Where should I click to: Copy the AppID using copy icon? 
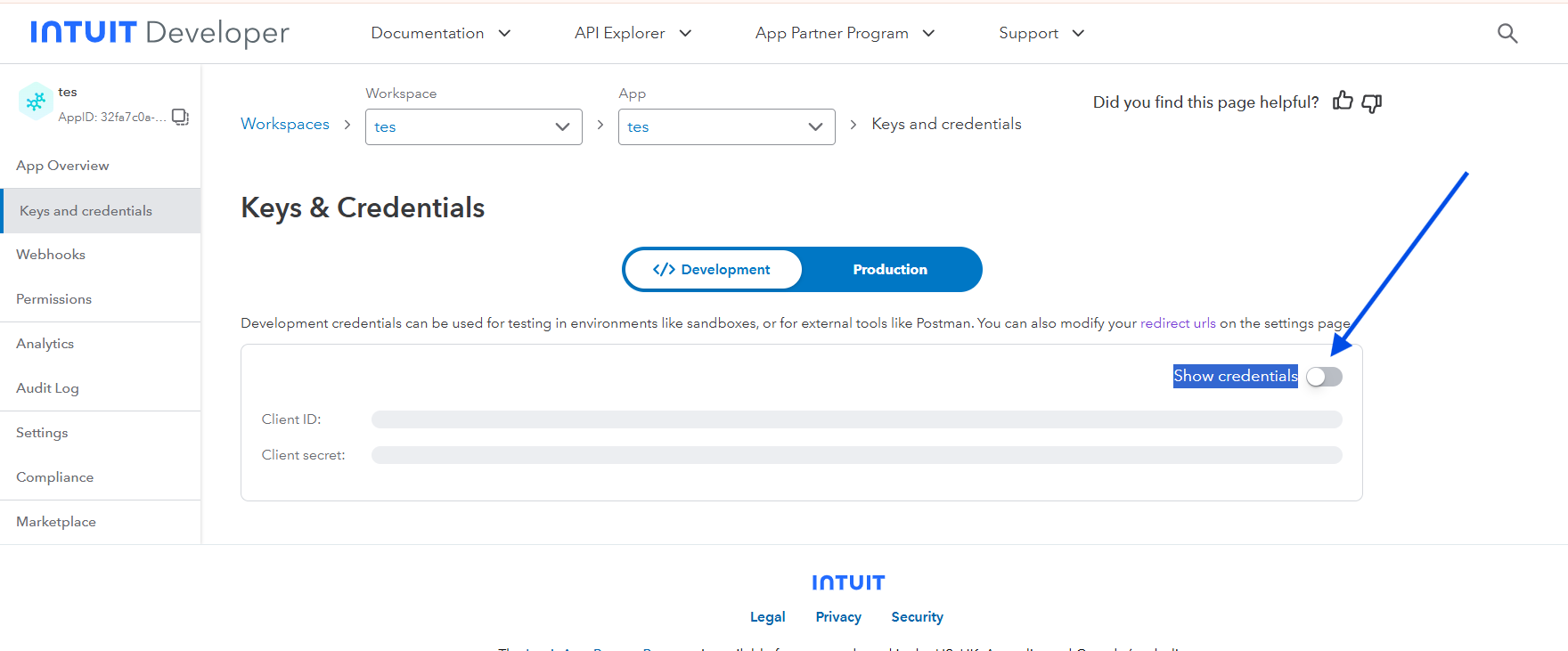(x=180, y=117)
